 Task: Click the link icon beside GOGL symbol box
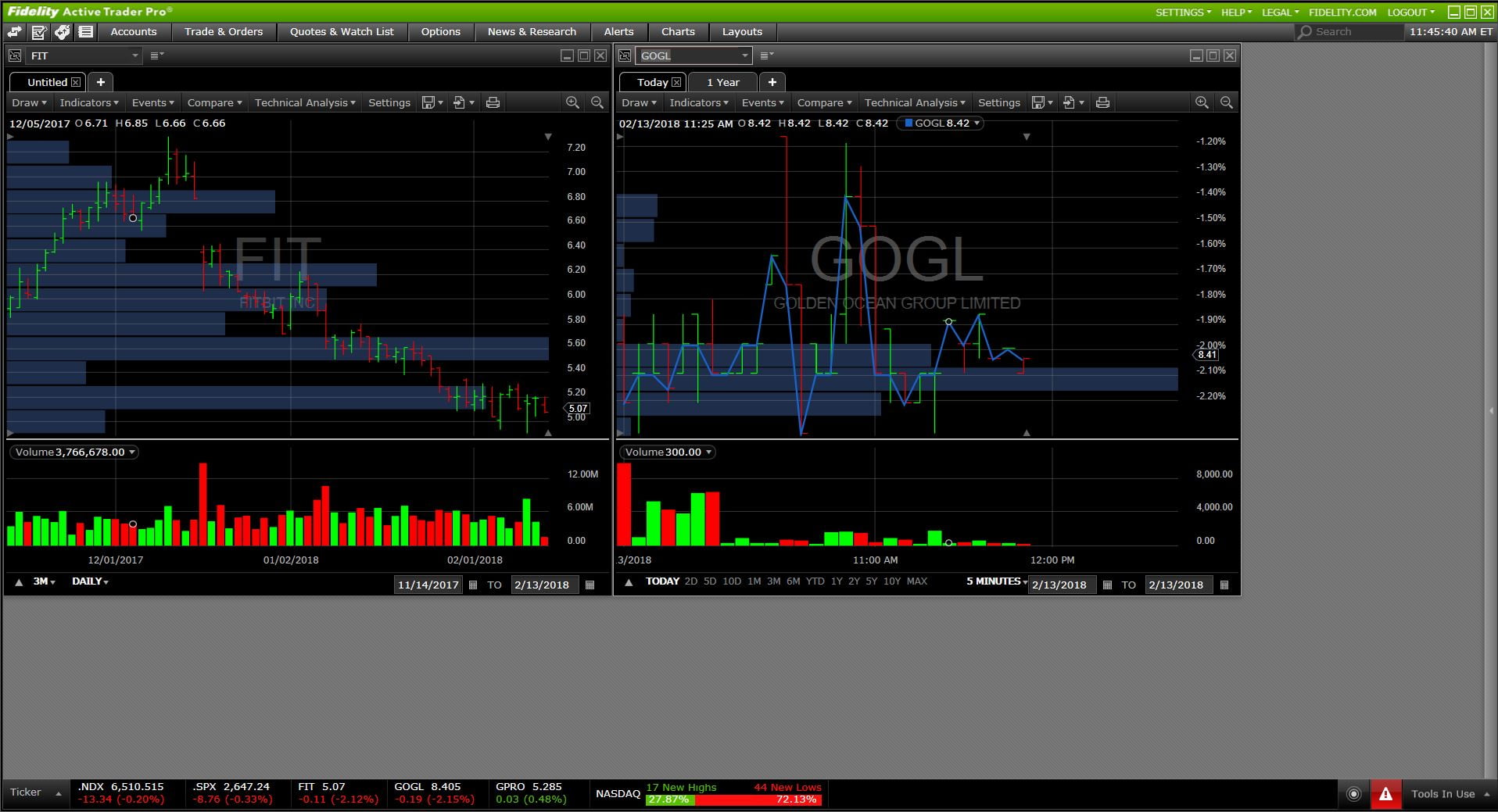(625, 55)
